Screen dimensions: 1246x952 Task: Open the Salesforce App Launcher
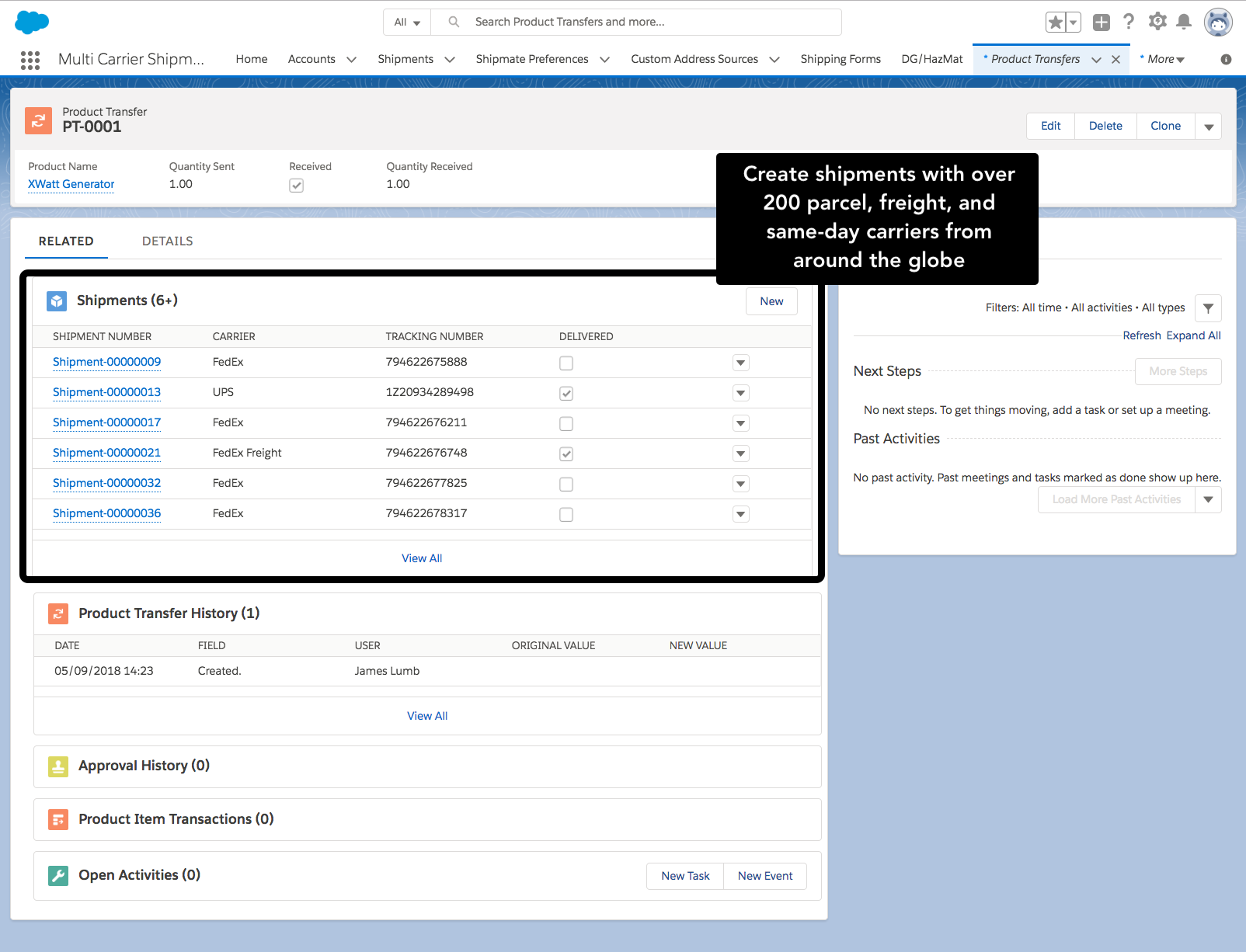[30, 60]
